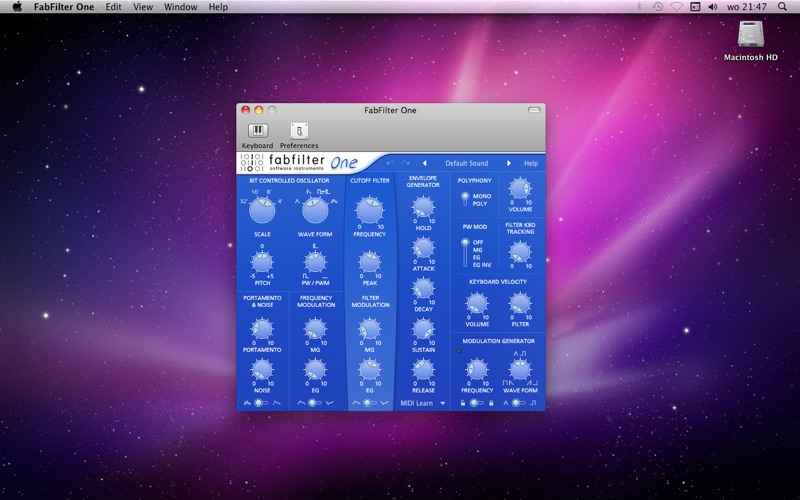Click the plugin Help button

(x=531, y=163)
